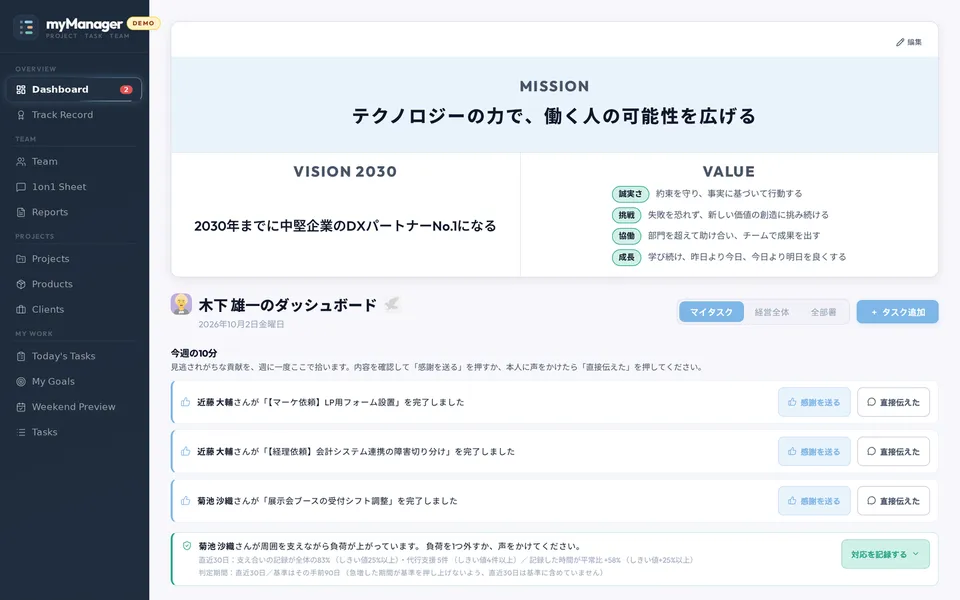Click the タスク追加 button

(897, 312)
